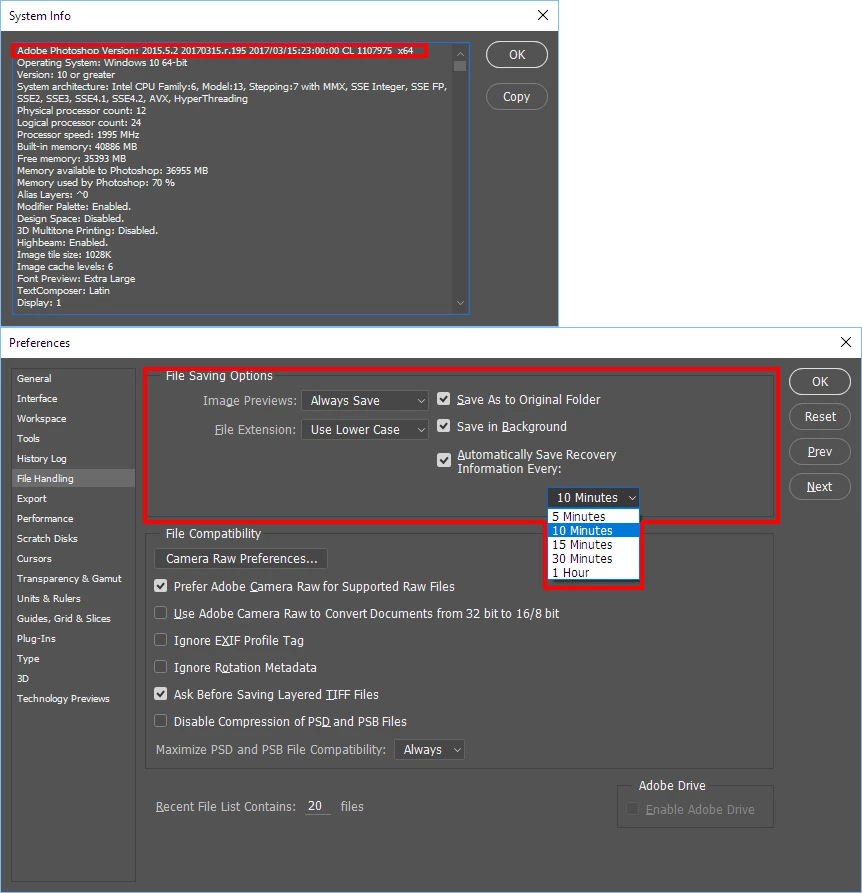
Task: Open the Image Previews dropdown
Action: (x=364, y=400)
